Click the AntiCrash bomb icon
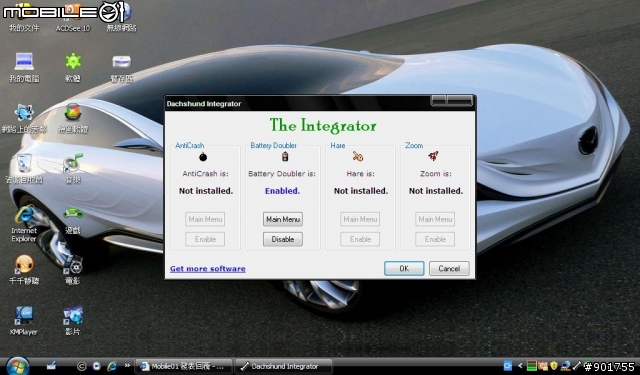The image size is (640, 375). [x=203, y=157]
